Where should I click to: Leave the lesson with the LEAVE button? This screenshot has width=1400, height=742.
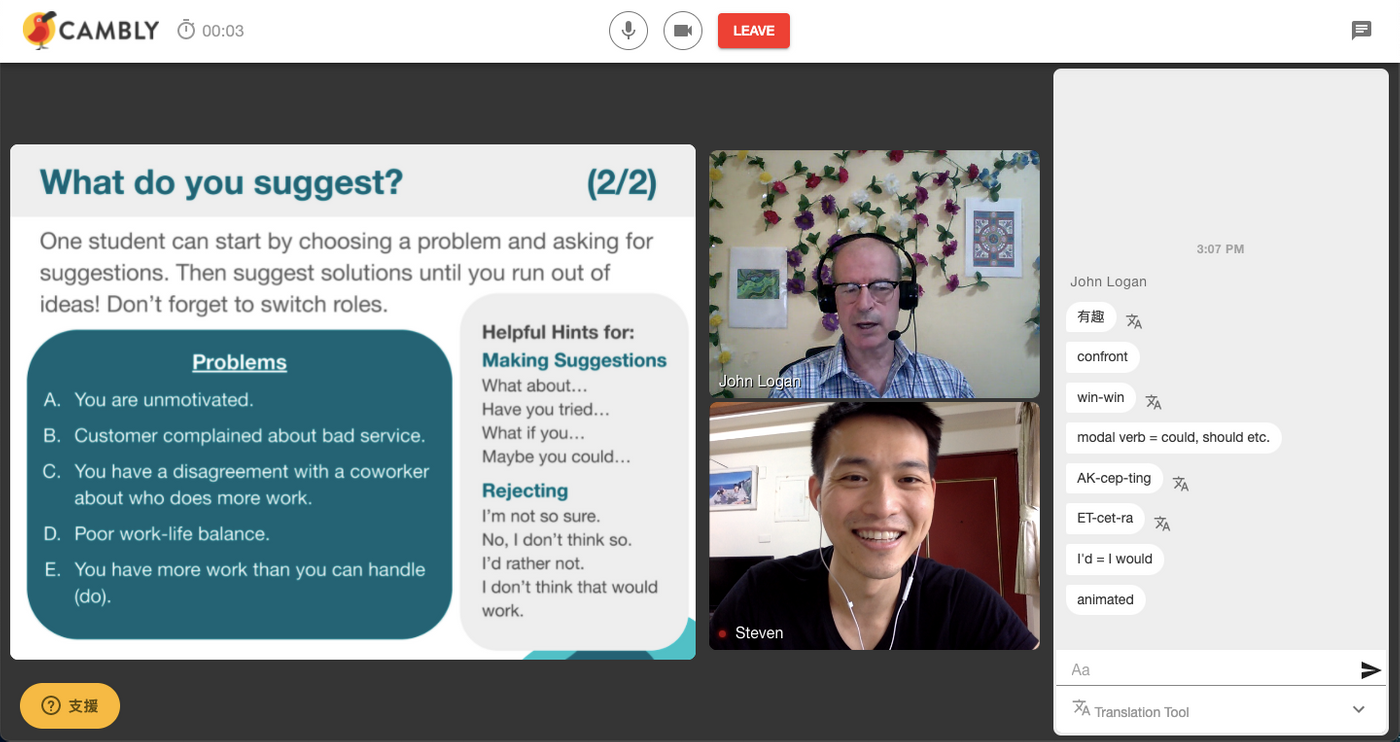pyautogui.click(x=754, y=30)
